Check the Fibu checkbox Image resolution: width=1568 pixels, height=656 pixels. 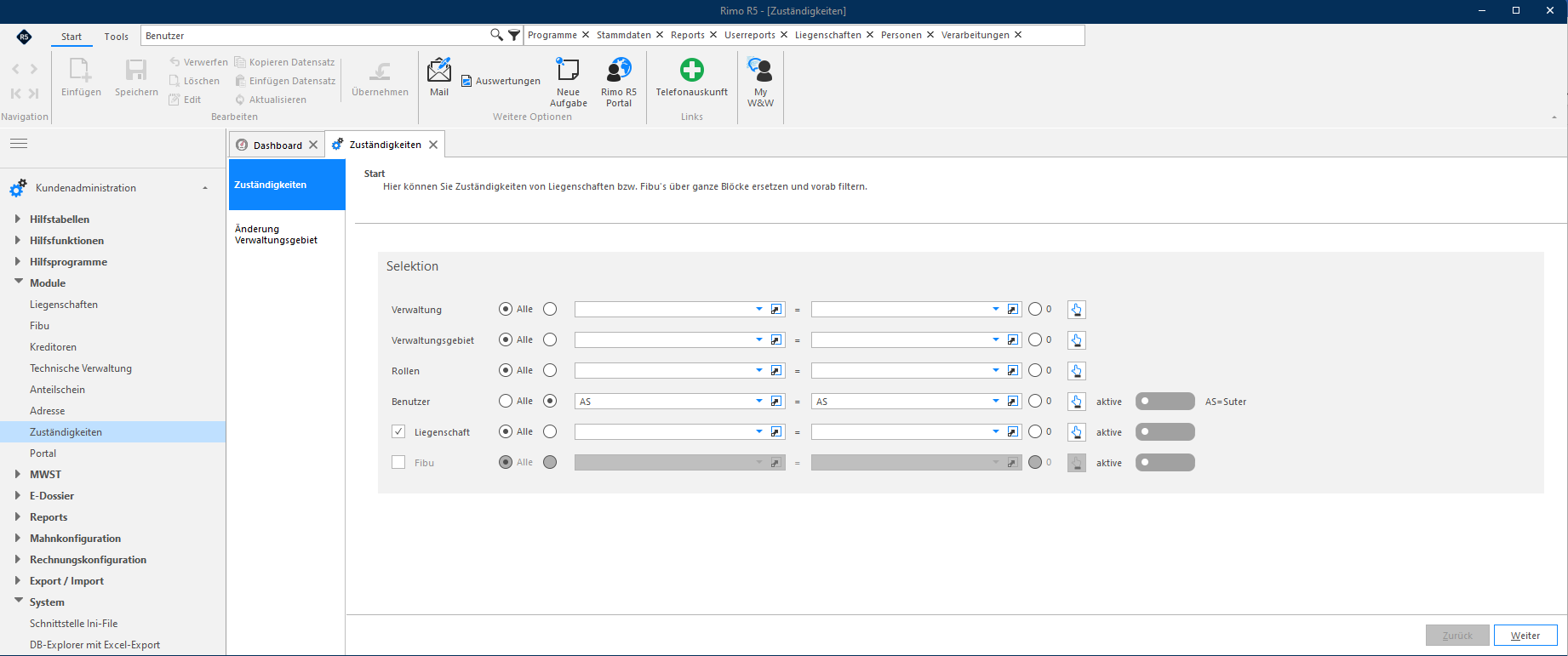pyautogui.click(x=398, y=462)
